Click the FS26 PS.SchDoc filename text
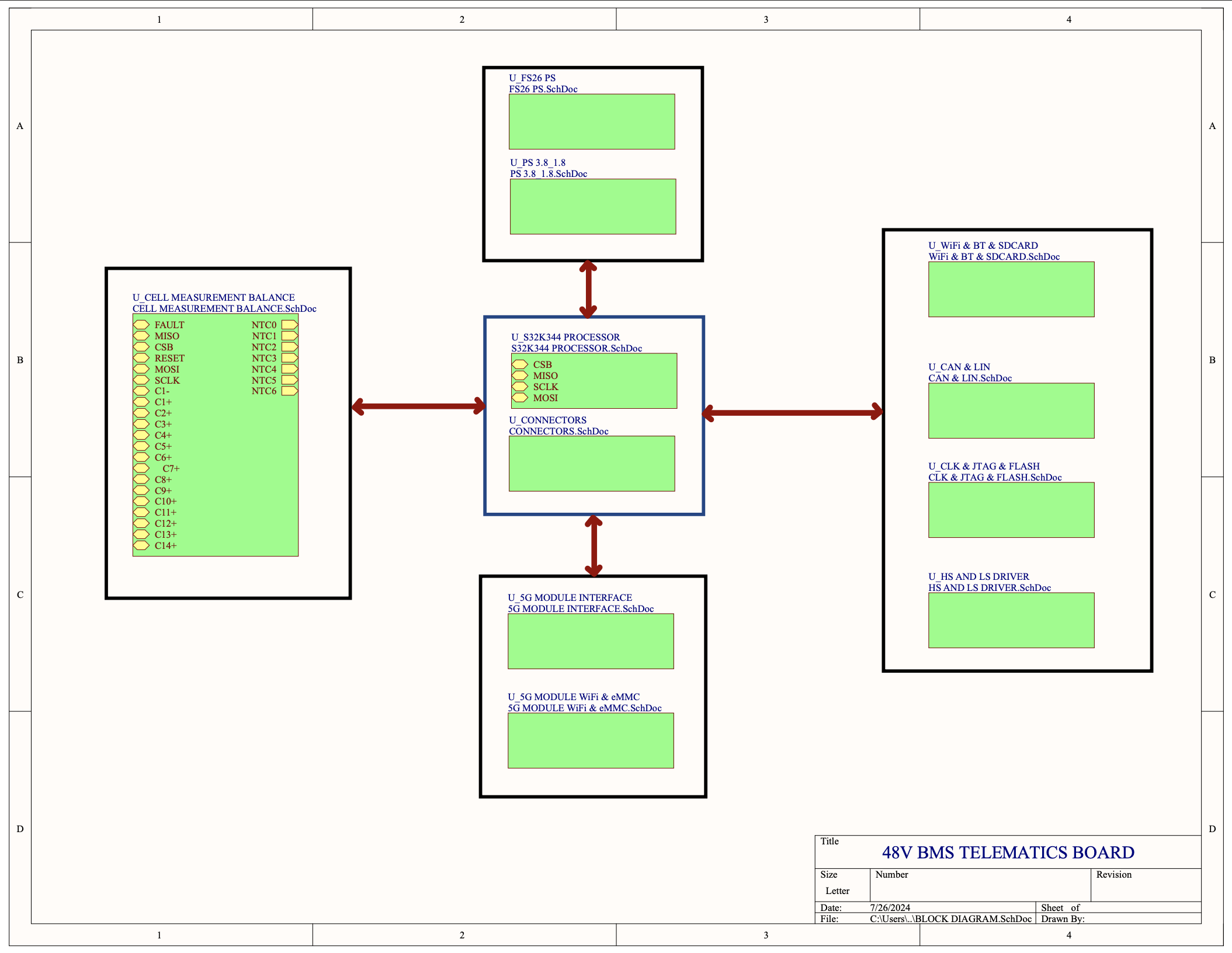The width and height of the screenshot is (1232, 953). (x=543, y=89)
